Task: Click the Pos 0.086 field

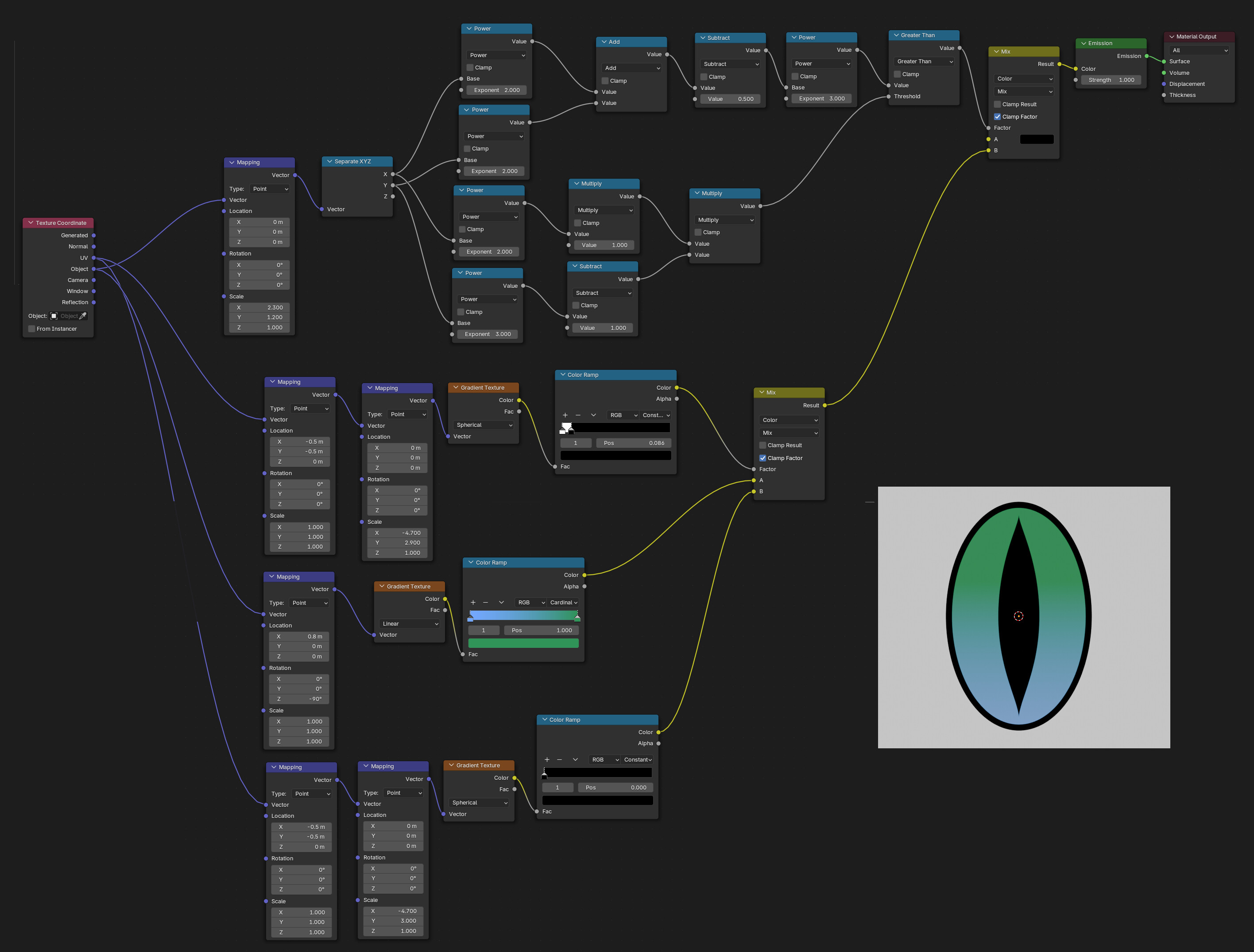Action: (x=634, y=443)
